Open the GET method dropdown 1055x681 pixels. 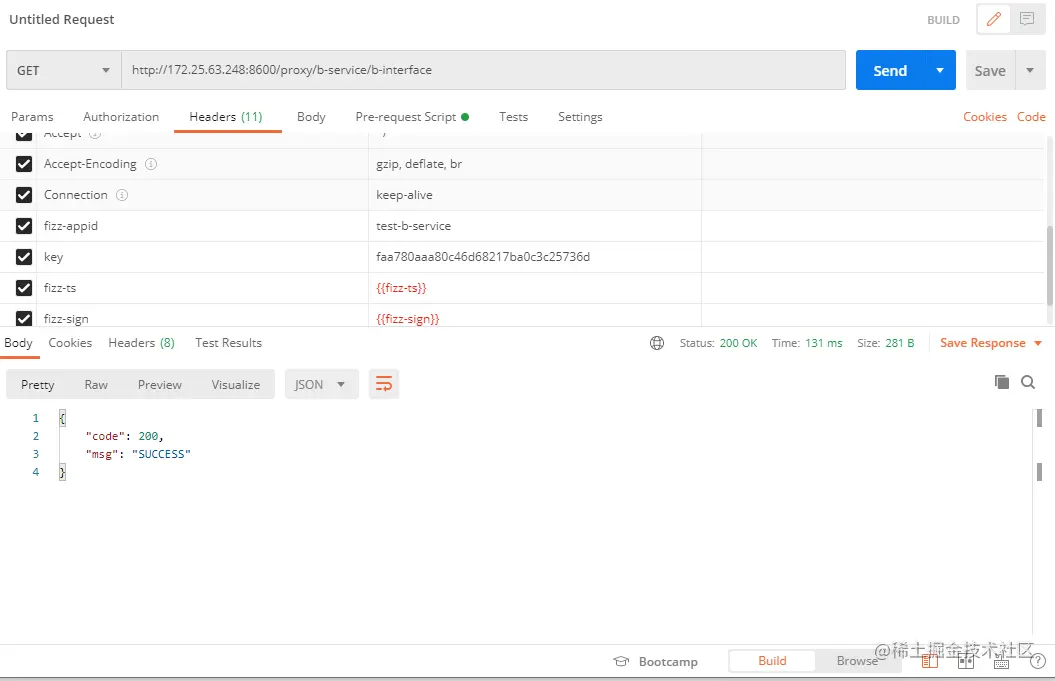(x=63, y=70)
